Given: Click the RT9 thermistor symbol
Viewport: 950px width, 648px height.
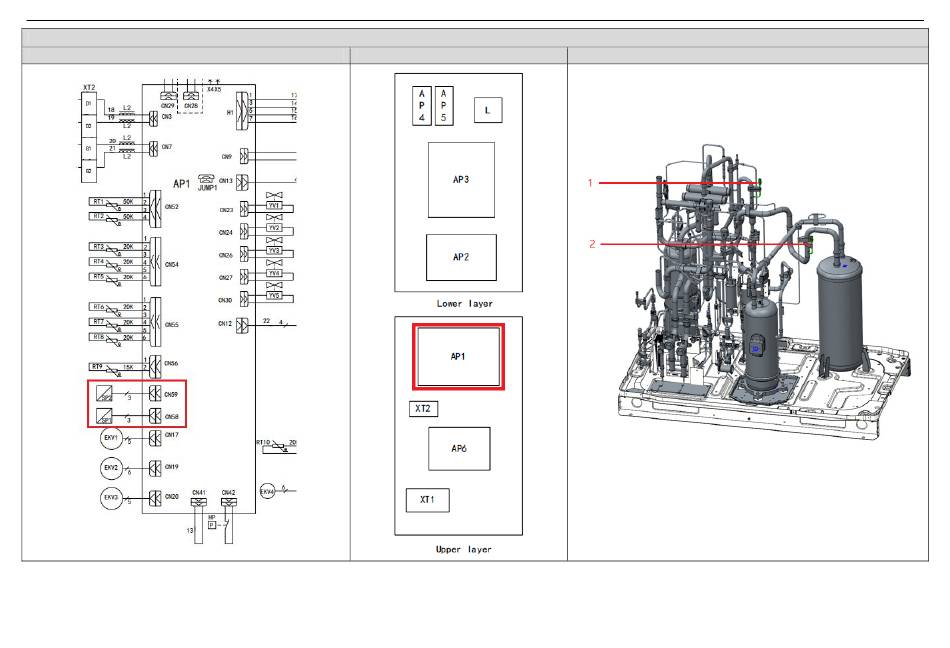Looking at the screenshot, I should pos(112,369).
